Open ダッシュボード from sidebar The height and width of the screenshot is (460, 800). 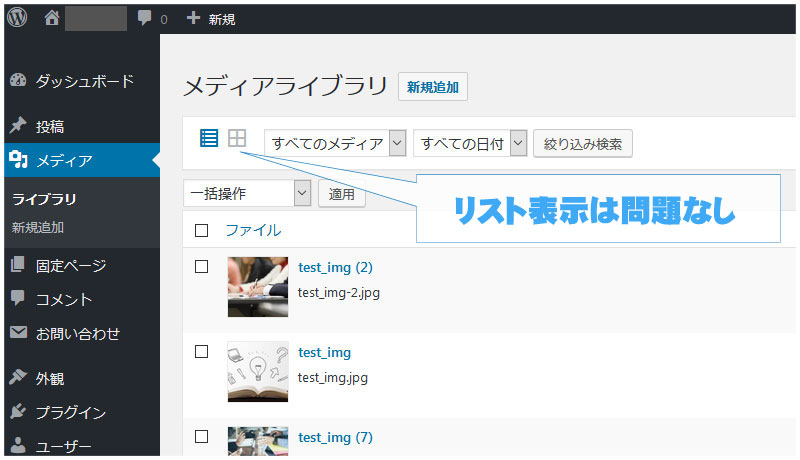(85, 81)
